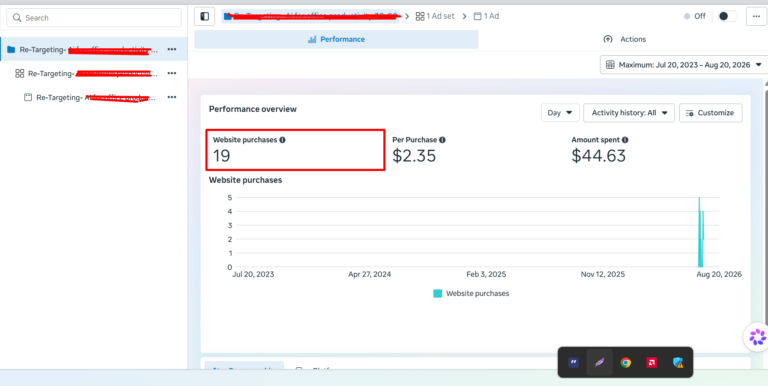Select the Re-Targeting ad row

pos(94,97)
